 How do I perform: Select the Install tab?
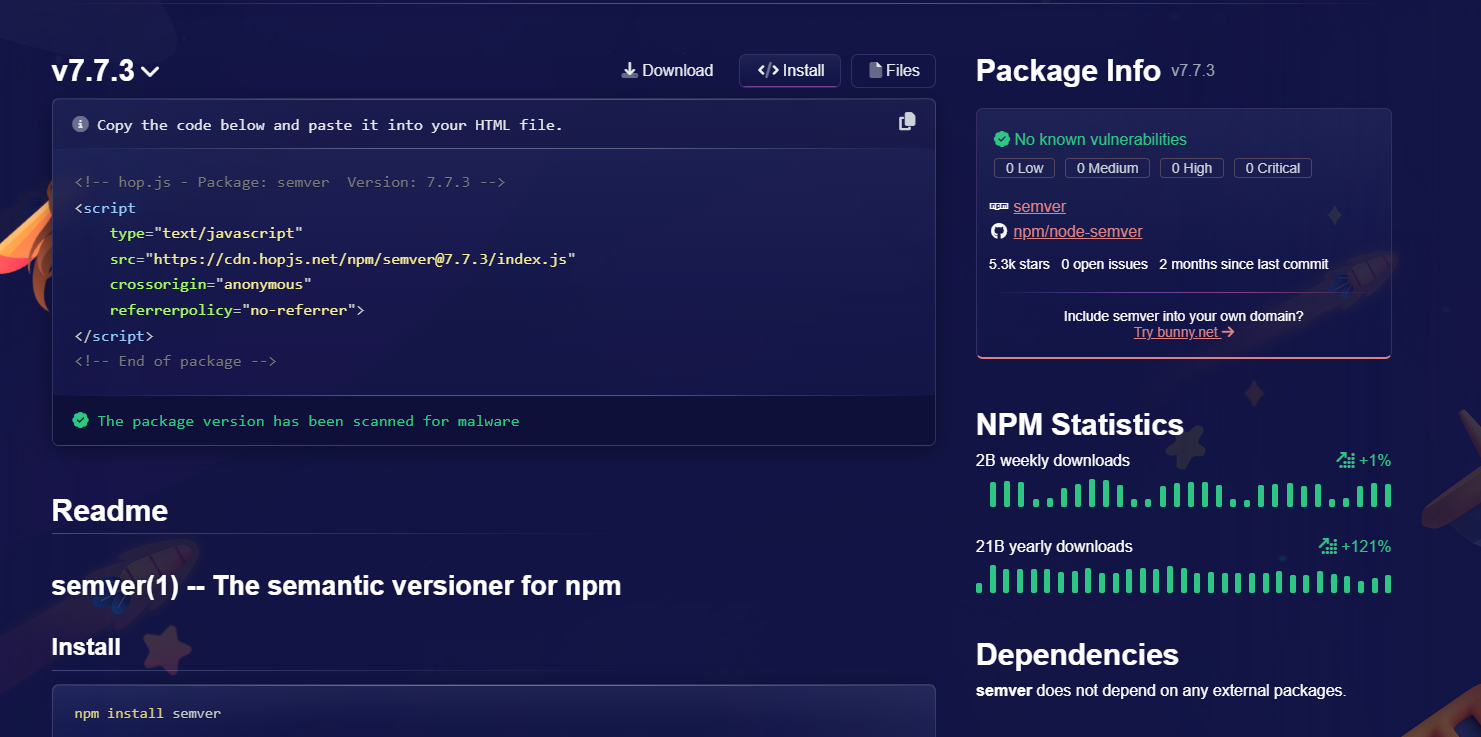(x=790, y=71)
